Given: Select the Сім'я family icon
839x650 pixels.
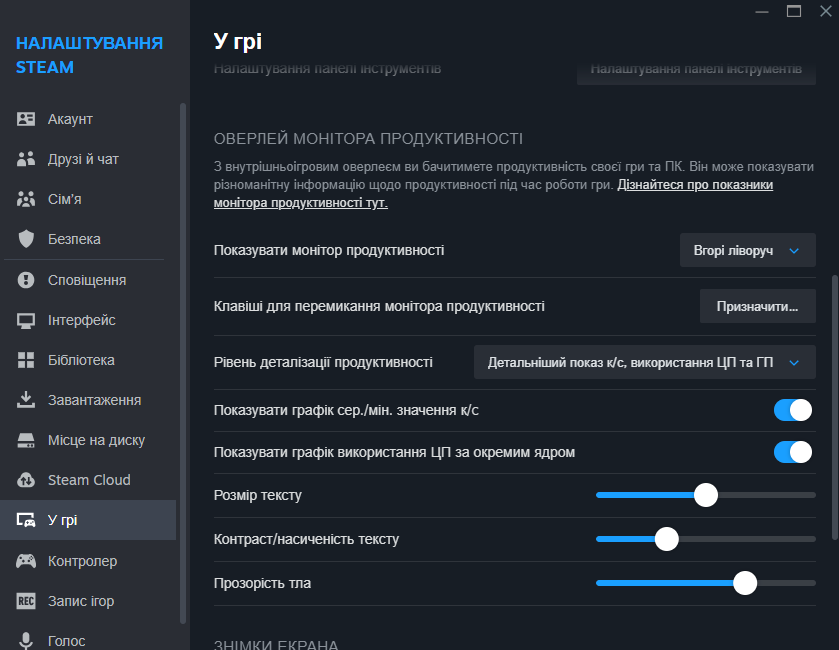Looking at the screenshot, I should pyautogui.click(x=27, y=199).
